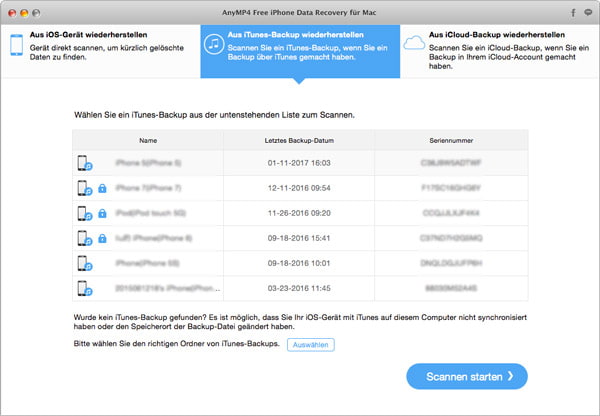The image size is (600, 416).
Task: Start scan with Scannen starten button
Action: tap(467, 376)
